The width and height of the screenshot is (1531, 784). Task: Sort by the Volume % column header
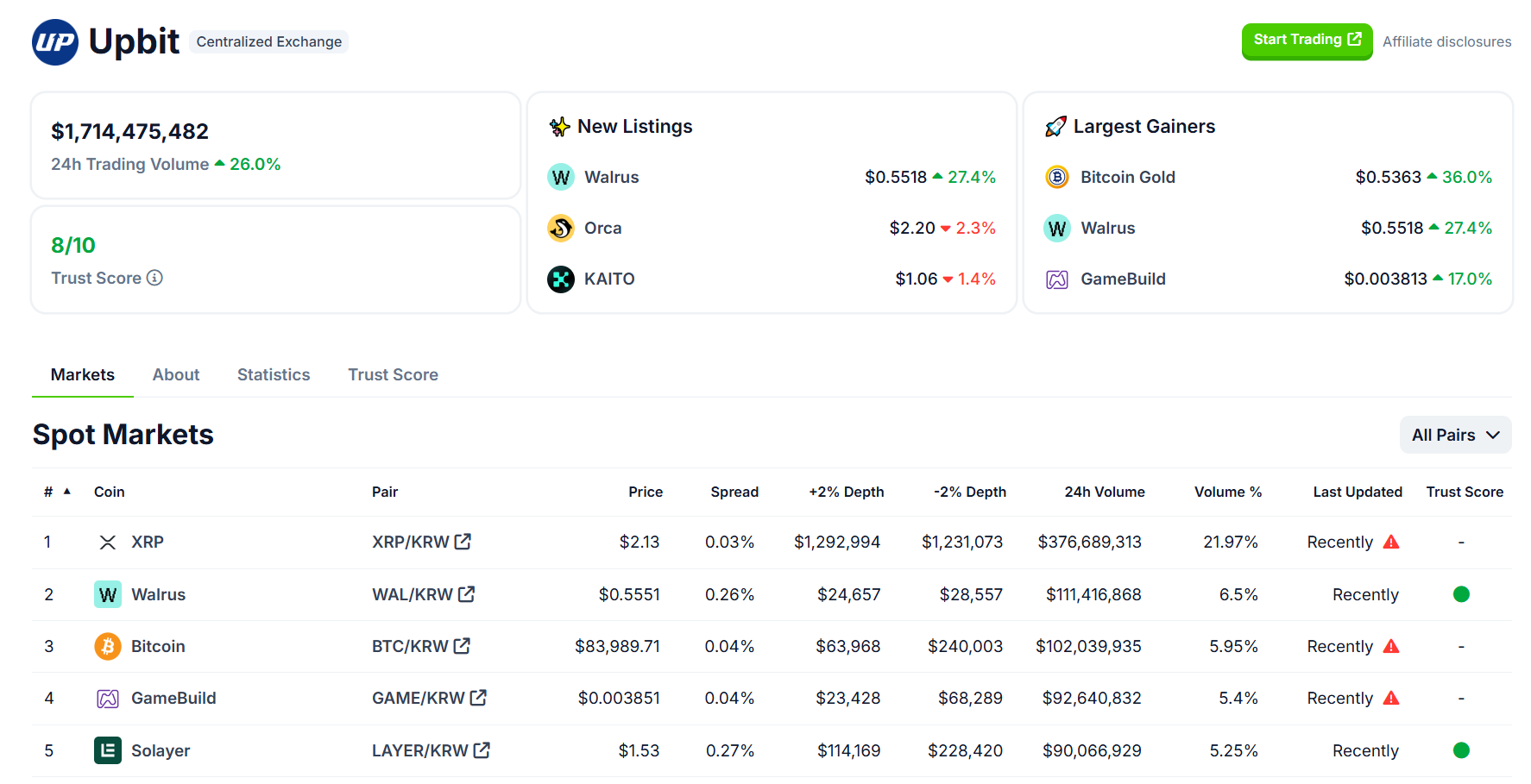(1228, 492)
